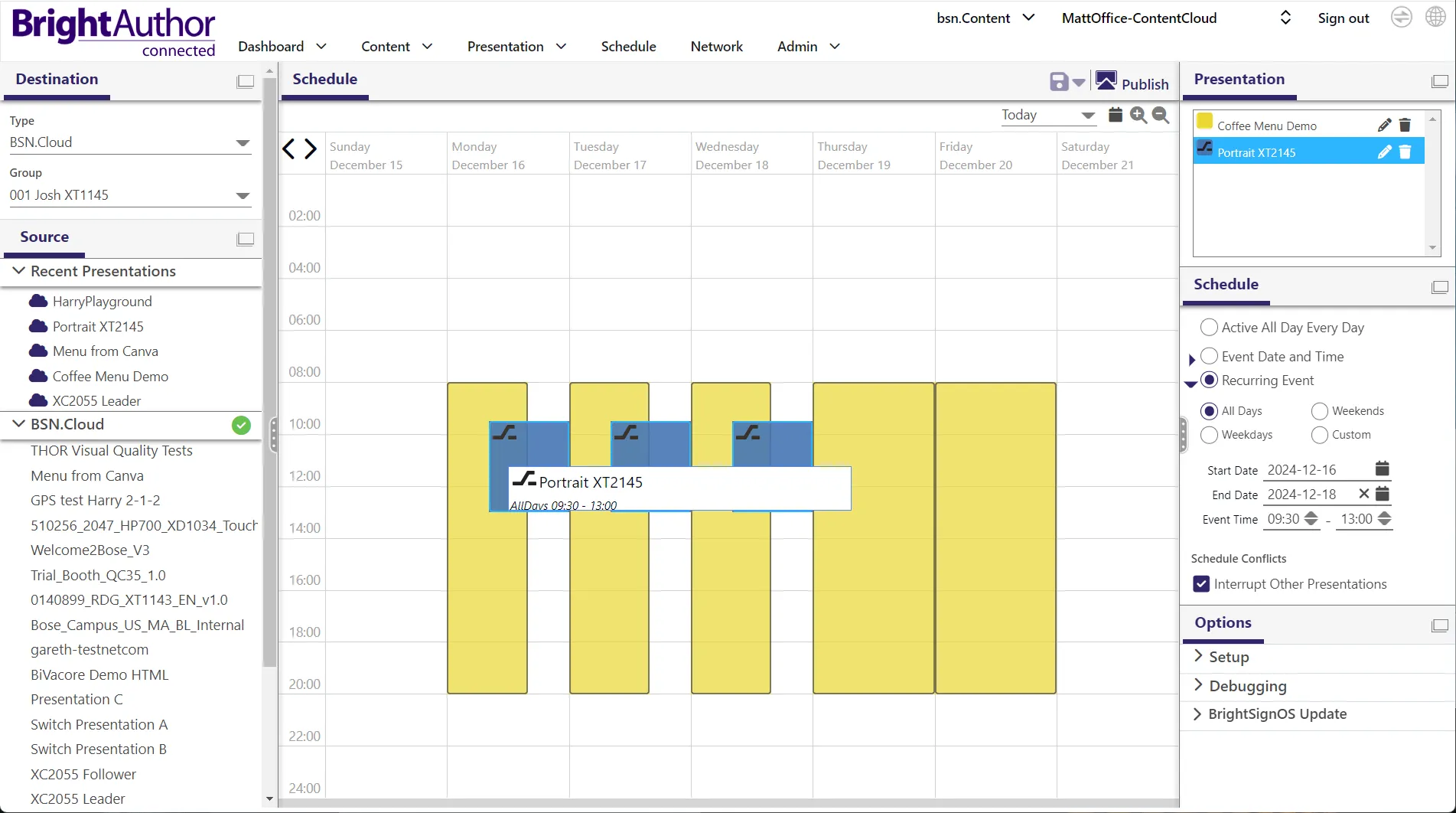
Task: Go to the Network page
Action: (716, 46)
